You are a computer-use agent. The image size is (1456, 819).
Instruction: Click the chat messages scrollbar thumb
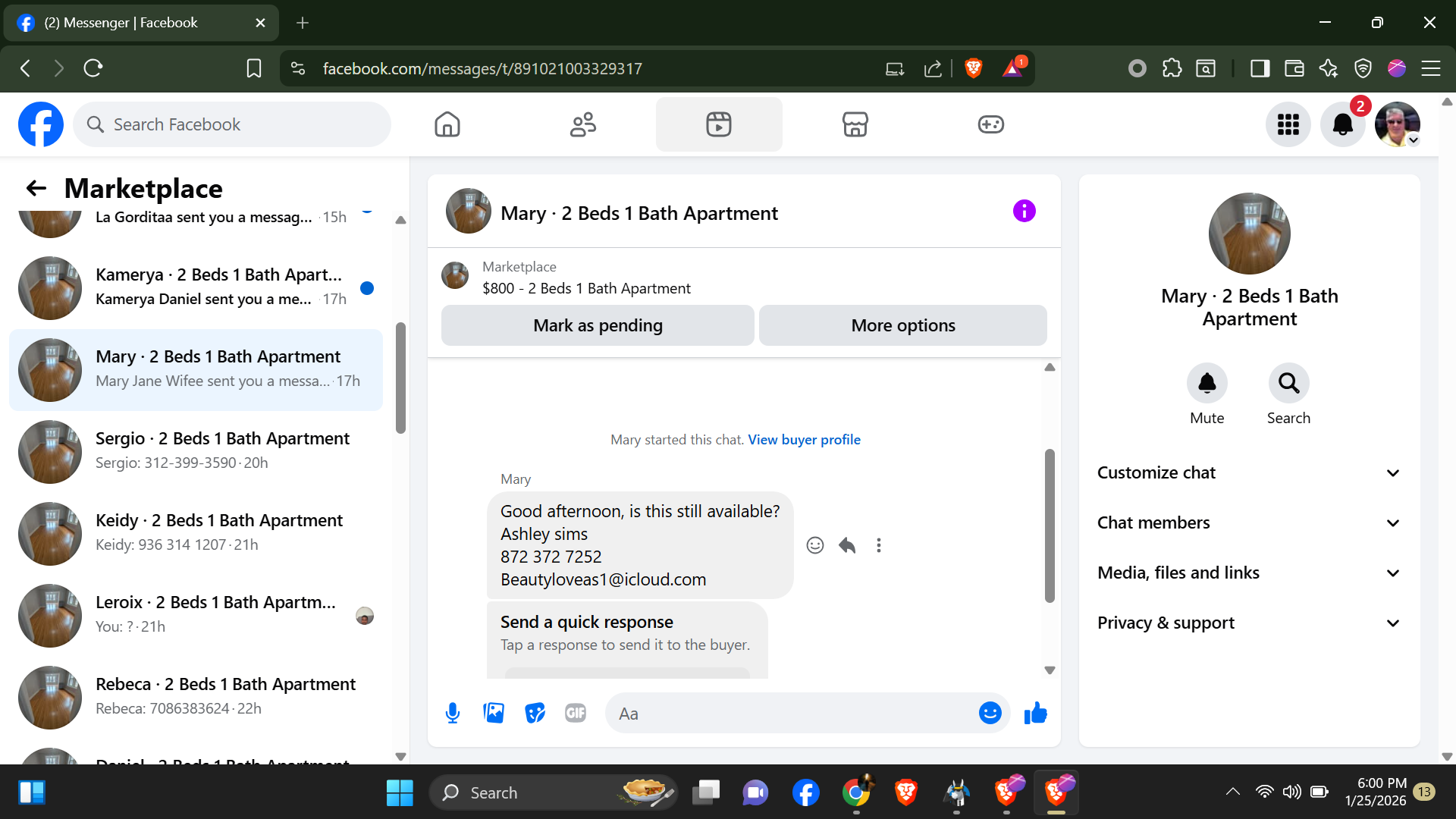1050,526
